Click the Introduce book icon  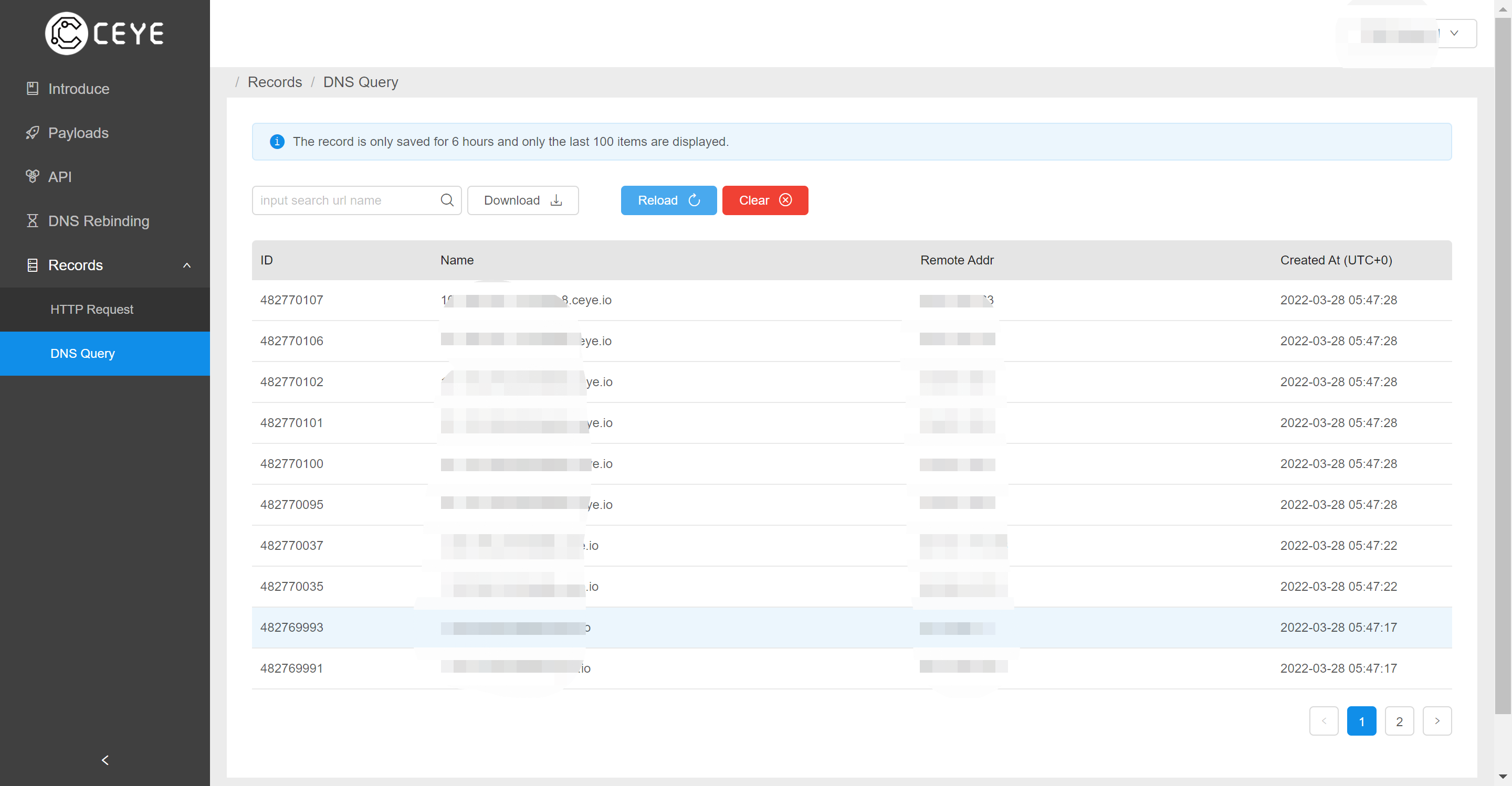pyautogui.click(x=32, y=89)
